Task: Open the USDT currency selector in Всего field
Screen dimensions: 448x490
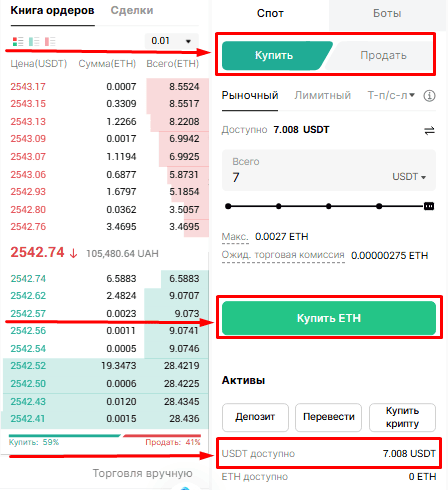Action: click(409, 177)
